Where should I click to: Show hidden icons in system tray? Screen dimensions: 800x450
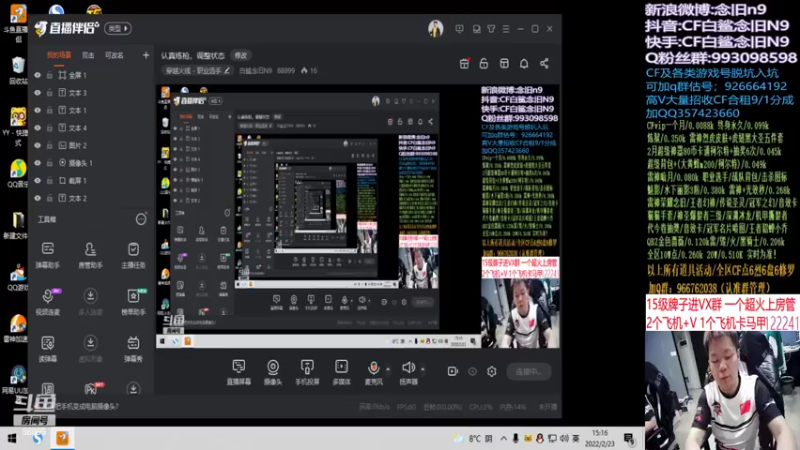pos(504,438)
